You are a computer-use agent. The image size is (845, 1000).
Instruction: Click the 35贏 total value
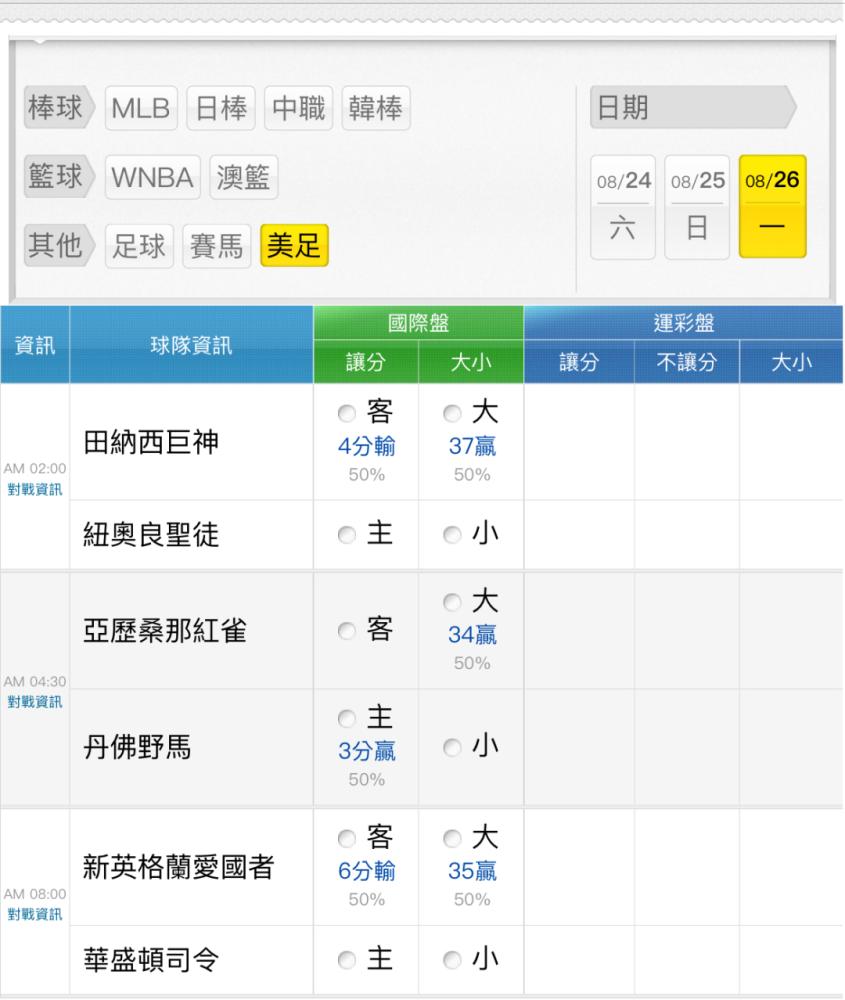[473, 871]
